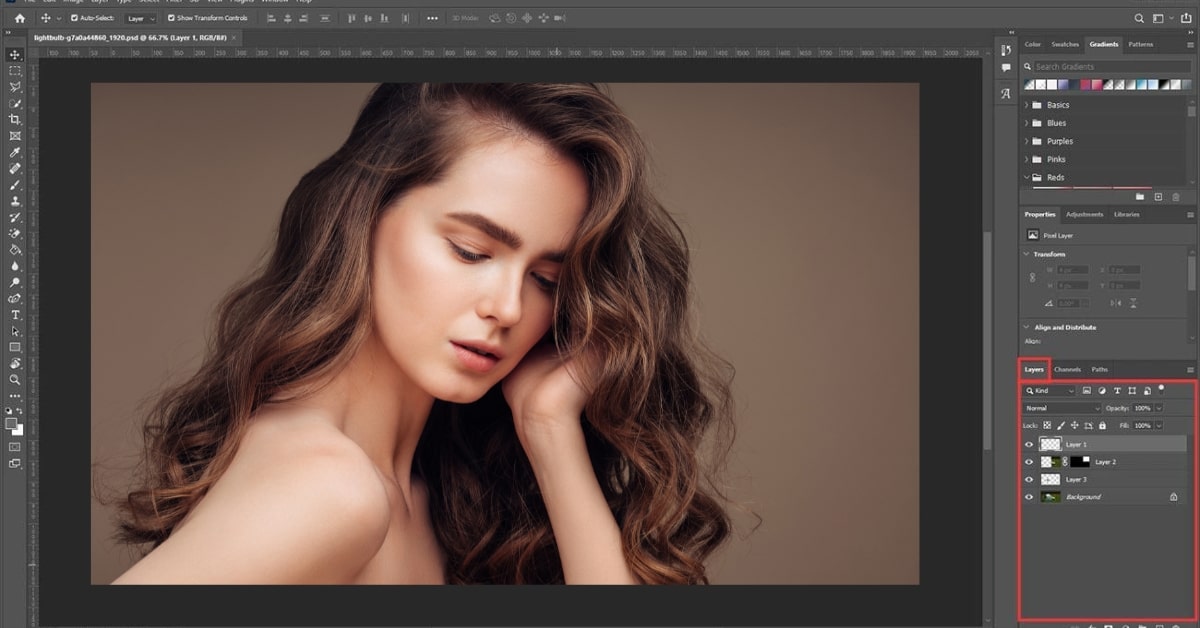Filter layers by type layer icon
The image size is (1200, 628).
1117,391
